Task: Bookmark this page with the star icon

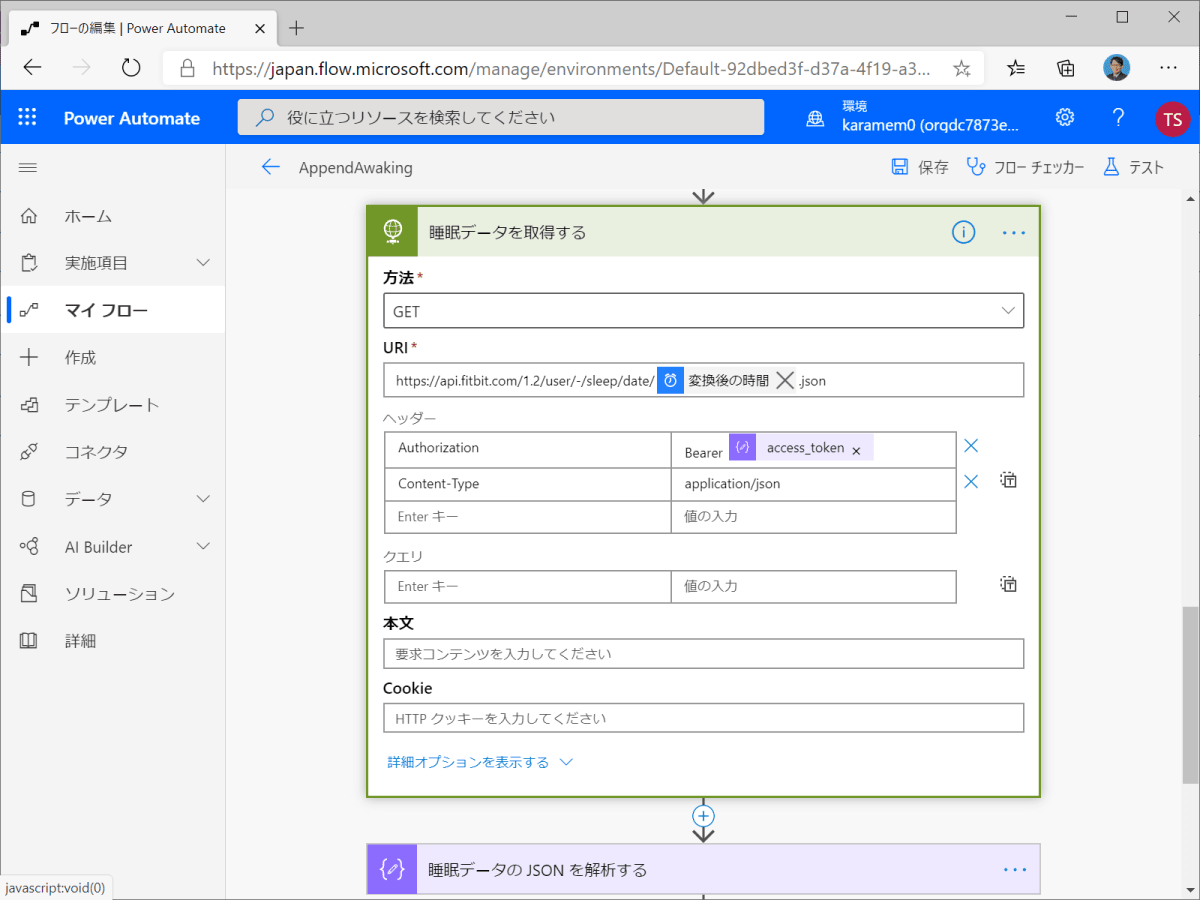Action: click(961, 68)
